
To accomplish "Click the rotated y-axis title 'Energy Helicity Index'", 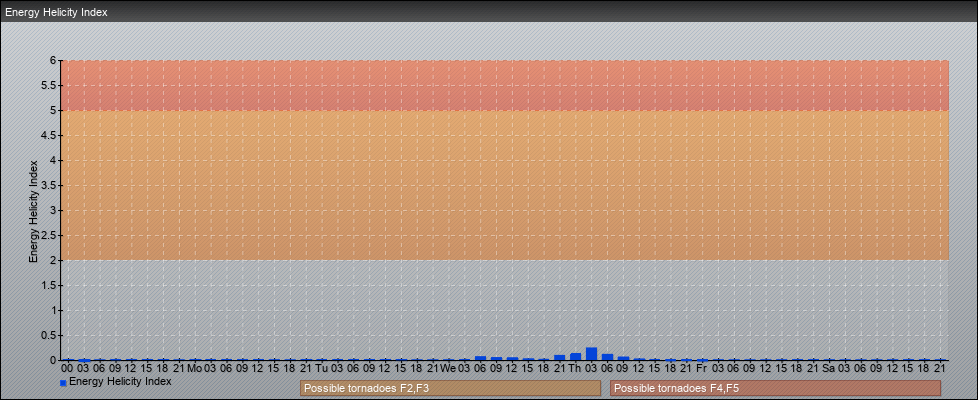I will (x=33, y=210).
